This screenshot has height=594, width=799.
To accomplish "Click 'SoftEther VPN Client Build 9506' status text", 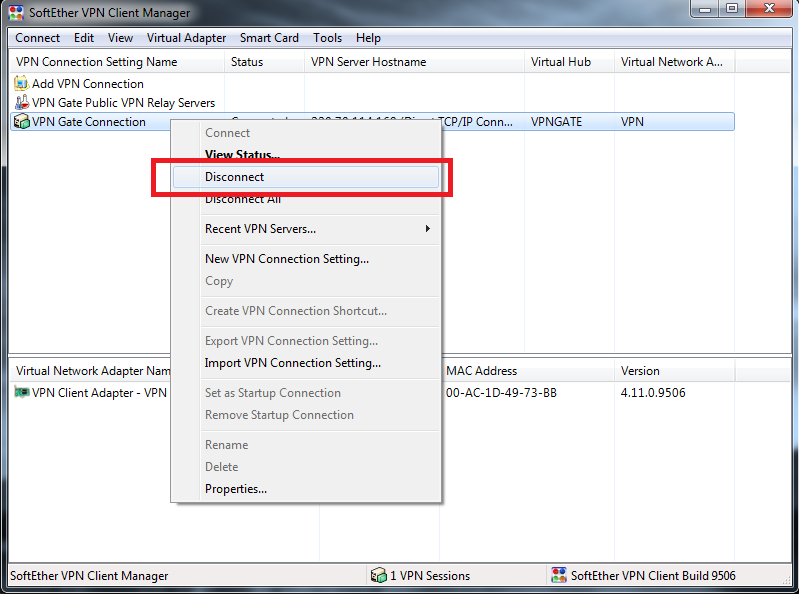I will (x=653, y=576).
